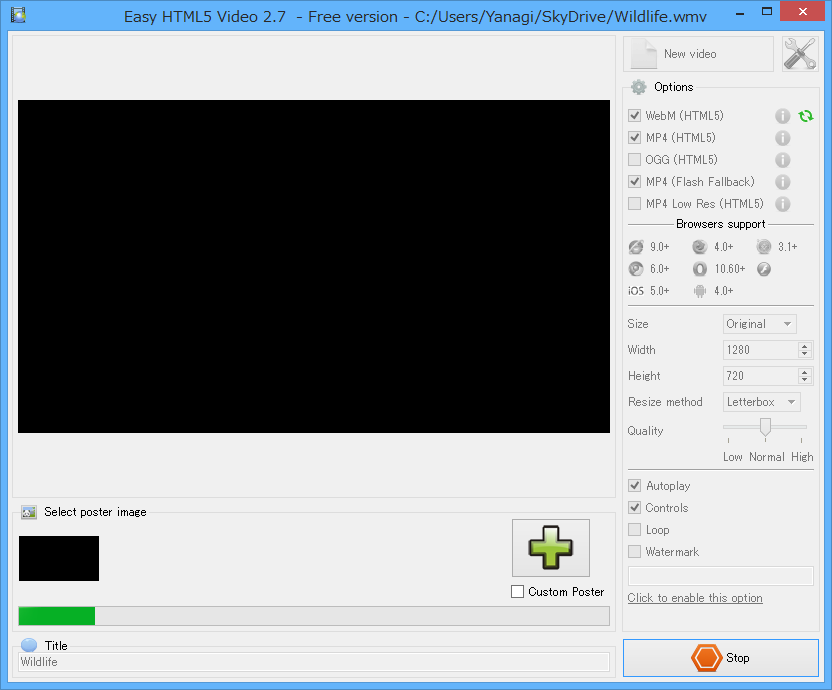Click the iOS 5.0+ support label

(648, 291)
